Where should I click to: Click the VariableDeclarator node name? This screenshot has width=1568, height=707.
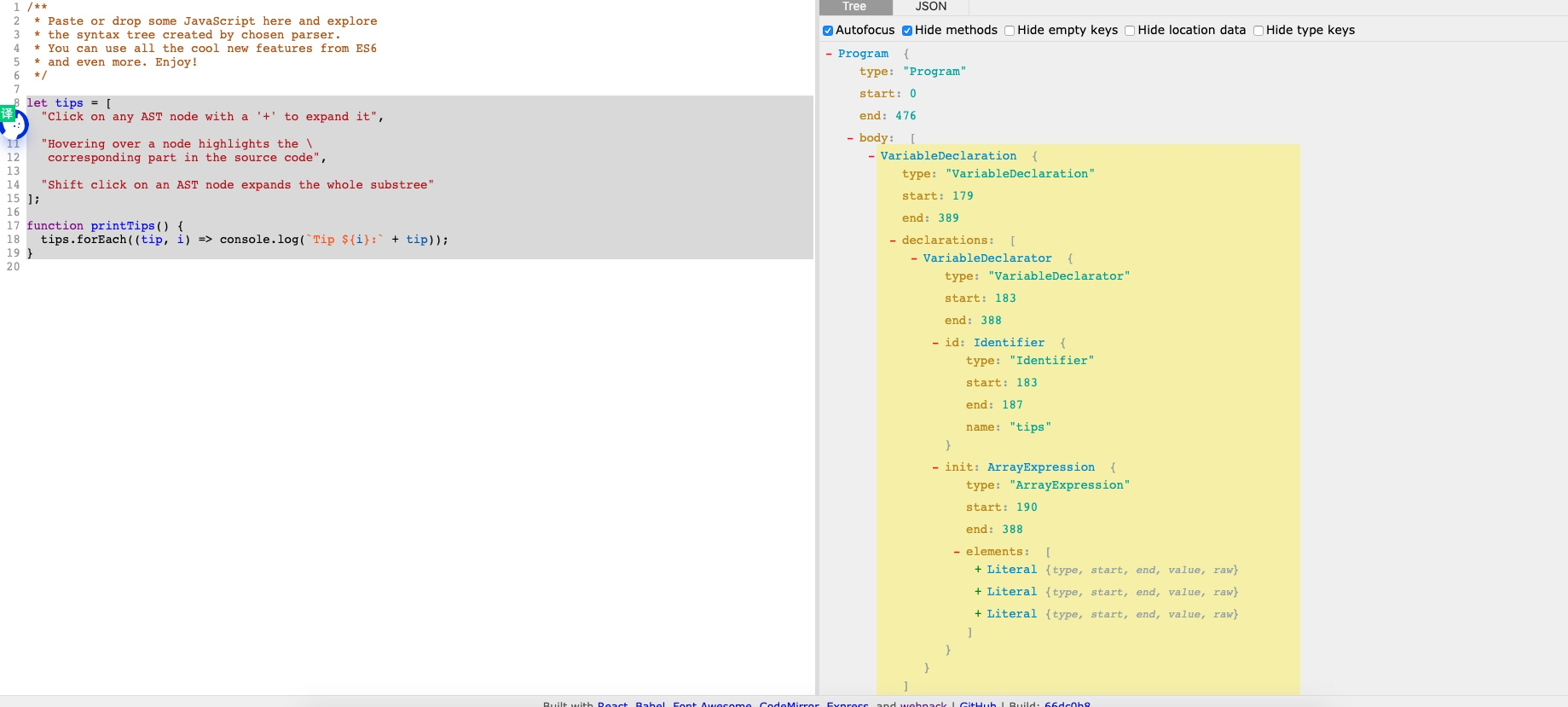(987, 258)
